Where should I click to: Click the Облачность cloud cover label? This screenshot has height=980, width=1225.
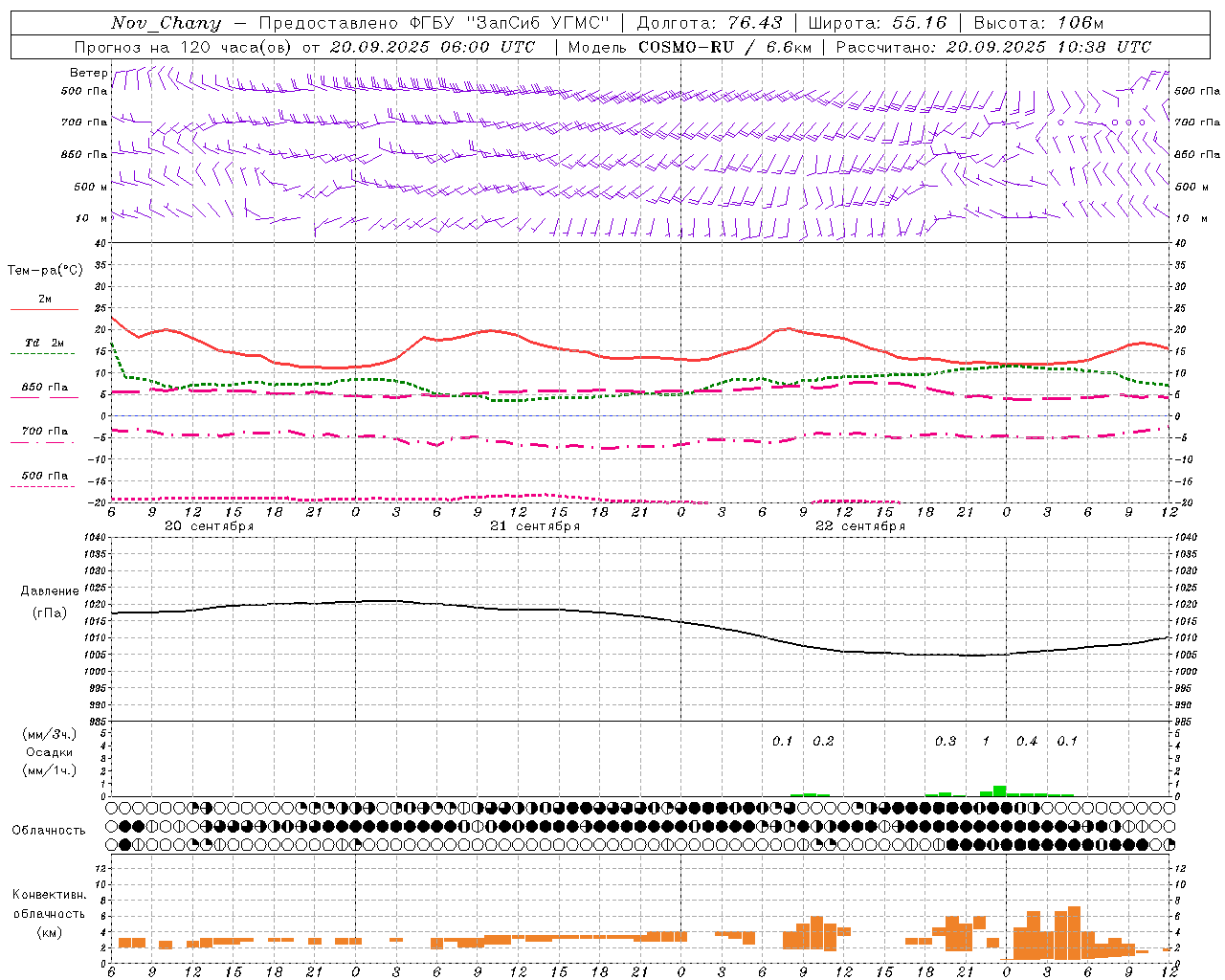(49, 830)
